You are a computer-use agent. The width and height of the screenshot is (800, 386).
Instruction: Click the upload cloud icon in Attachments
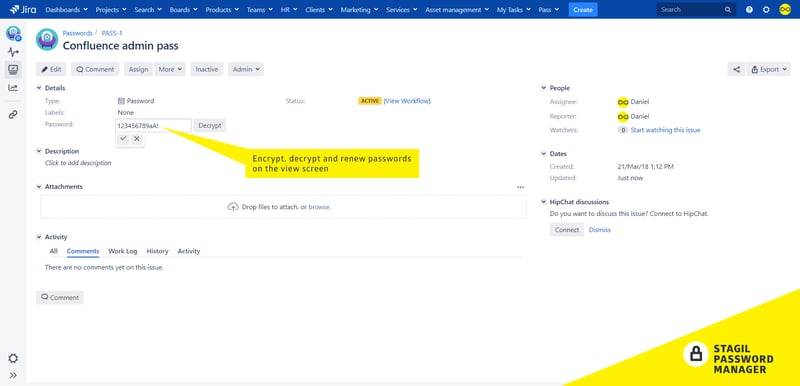tap(233, 207)
